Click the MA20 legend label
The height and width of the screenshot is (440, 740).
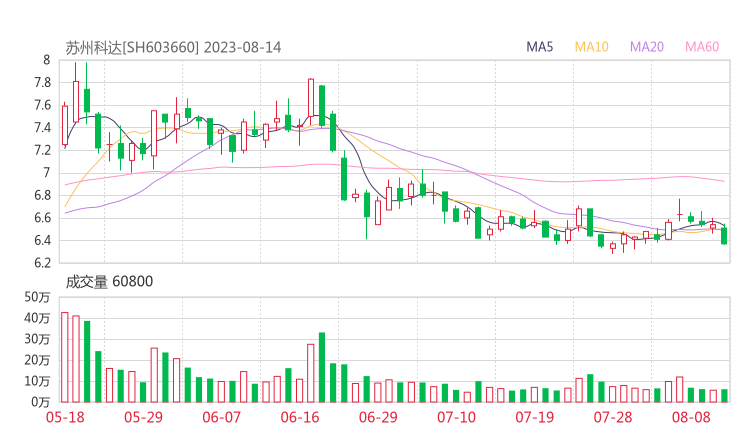pyautogui.click(x=647, y=47)
